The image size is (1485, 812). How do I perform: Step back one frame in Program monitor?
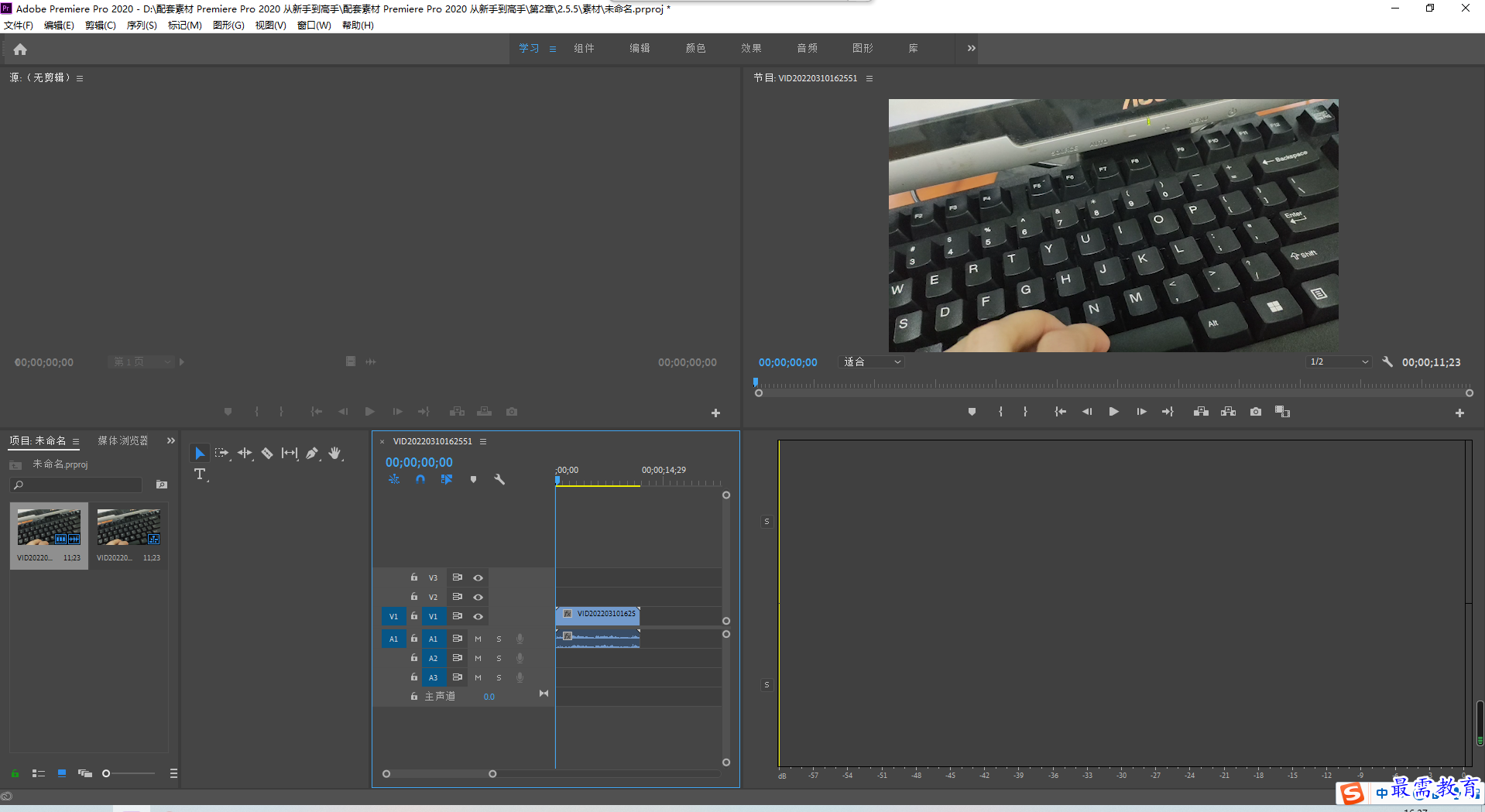[1087, 412]
